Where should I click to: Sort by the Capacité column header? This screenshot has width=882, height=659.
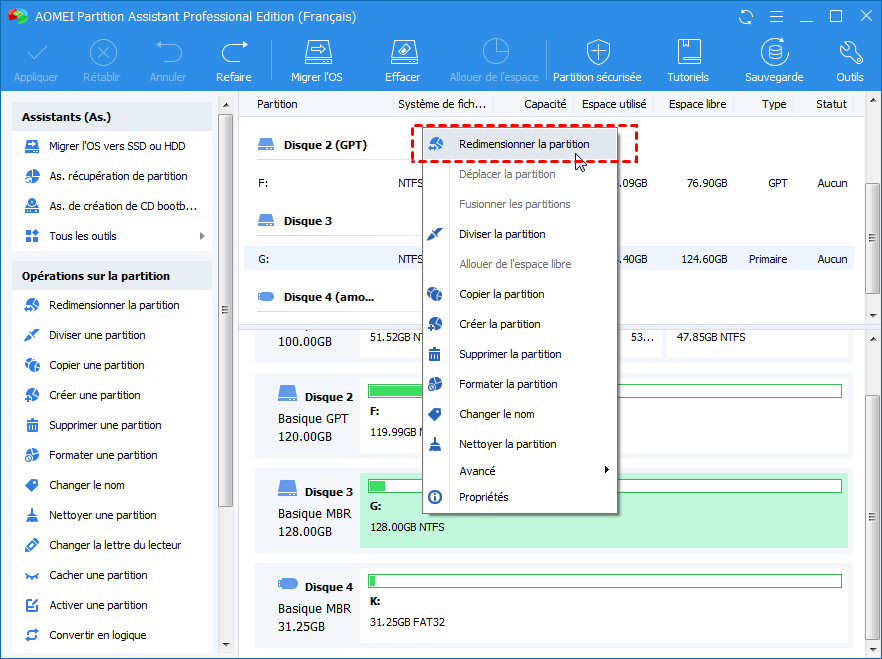544,104
